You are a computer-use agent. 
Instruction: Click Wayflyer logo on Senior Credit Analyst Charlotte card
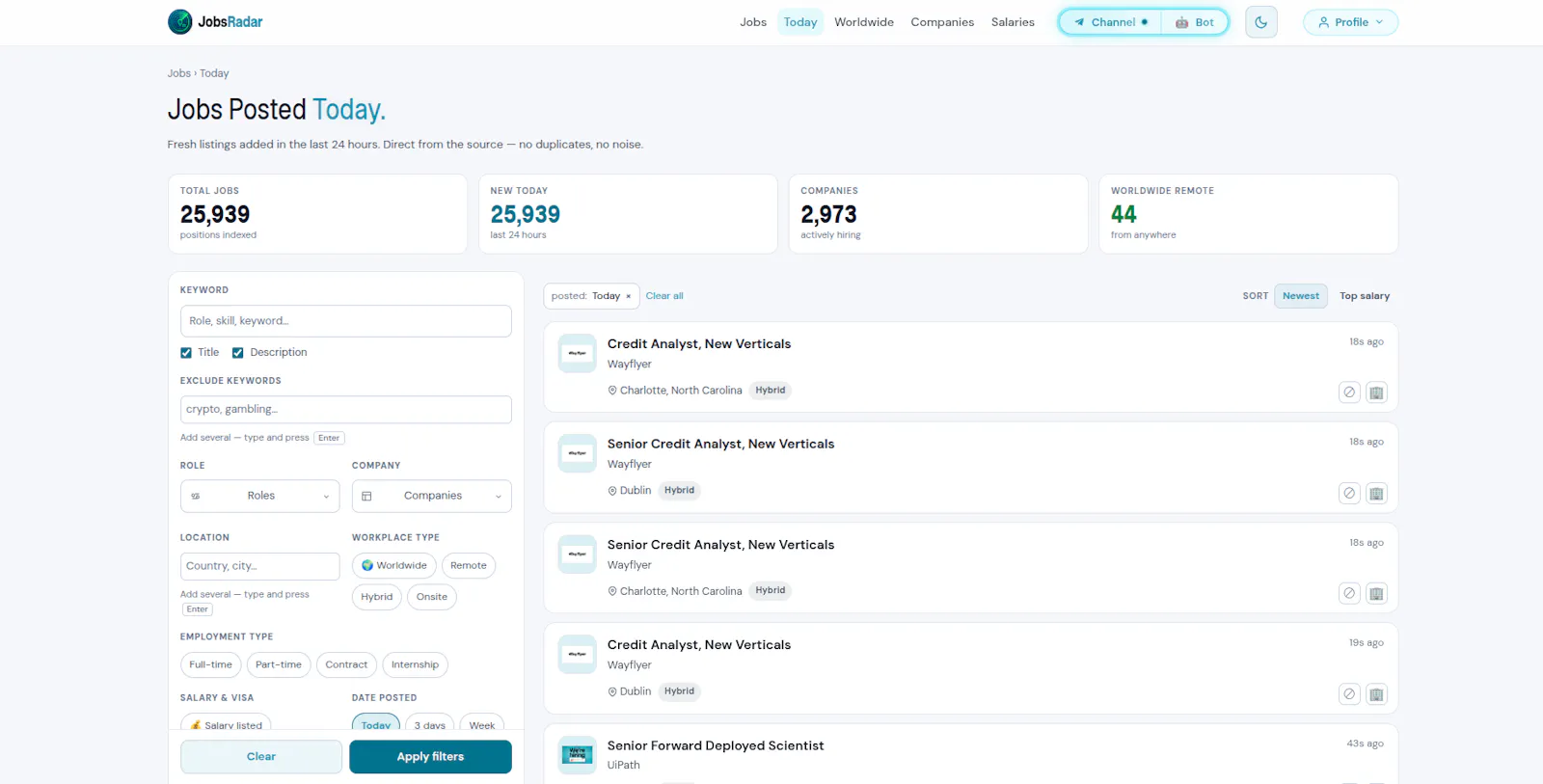(x=578, y=554)
